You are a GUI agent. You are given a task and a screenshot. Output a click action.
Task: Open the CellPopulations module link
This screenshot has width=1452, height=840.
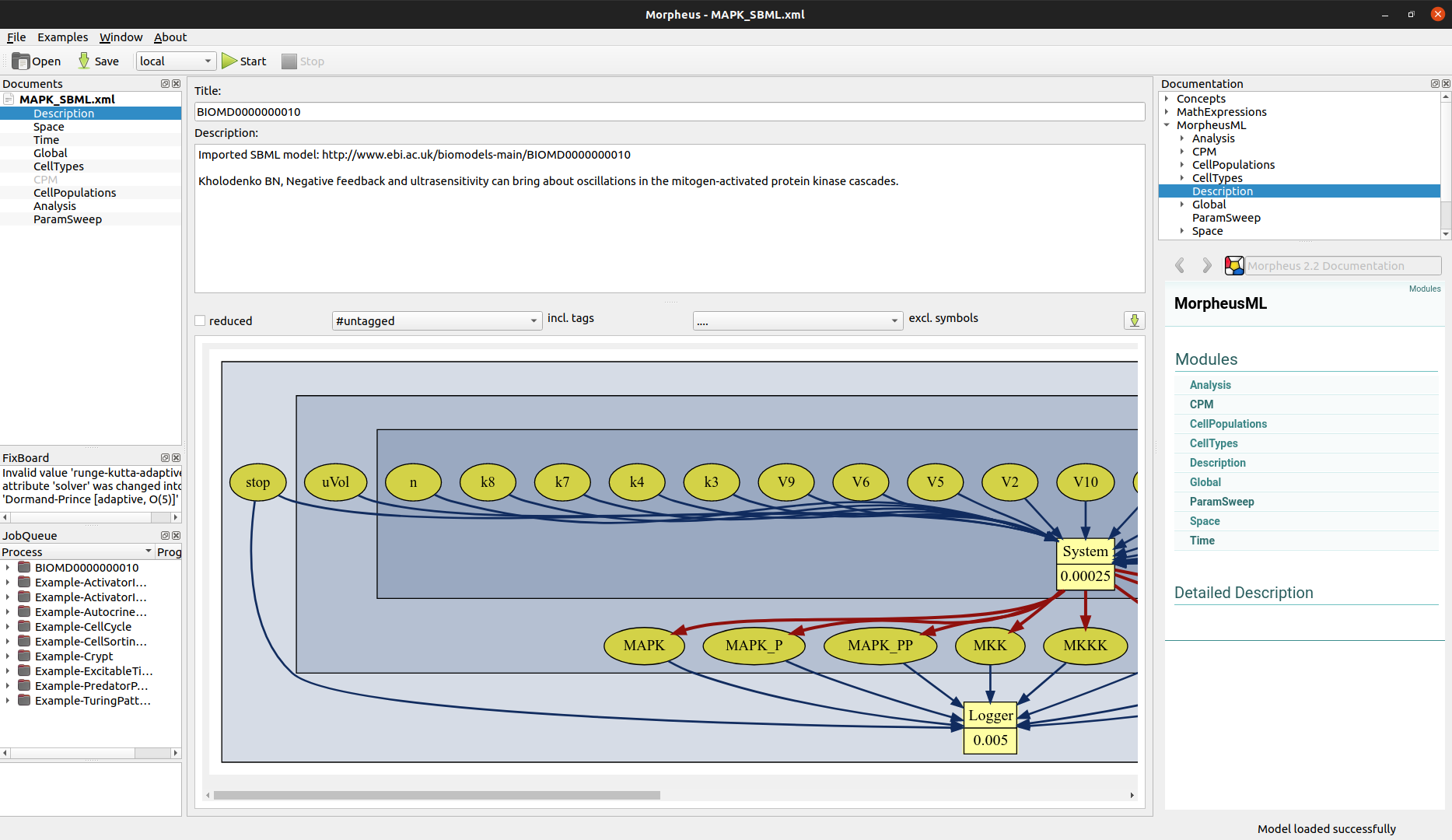click(1228, 424)
